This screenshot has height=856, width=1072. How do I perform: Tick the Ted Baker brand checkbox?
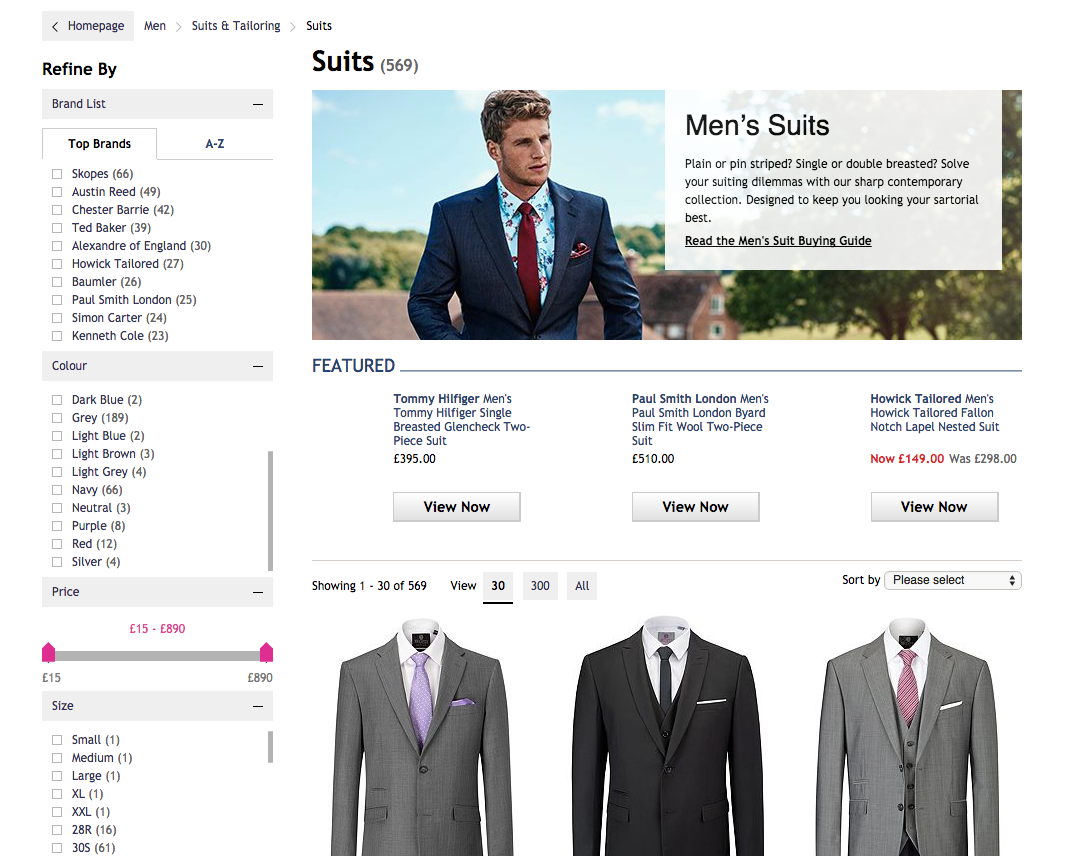pos(58,229)
